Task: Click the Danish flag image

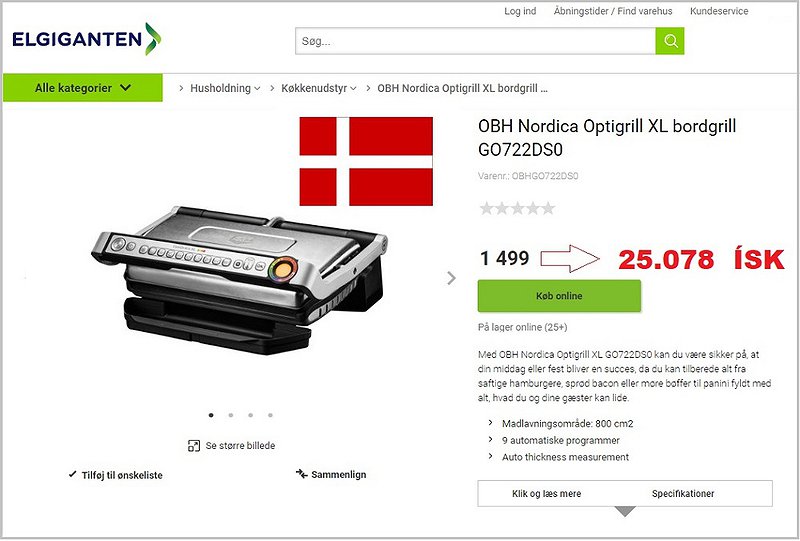Action: [366, 161]
